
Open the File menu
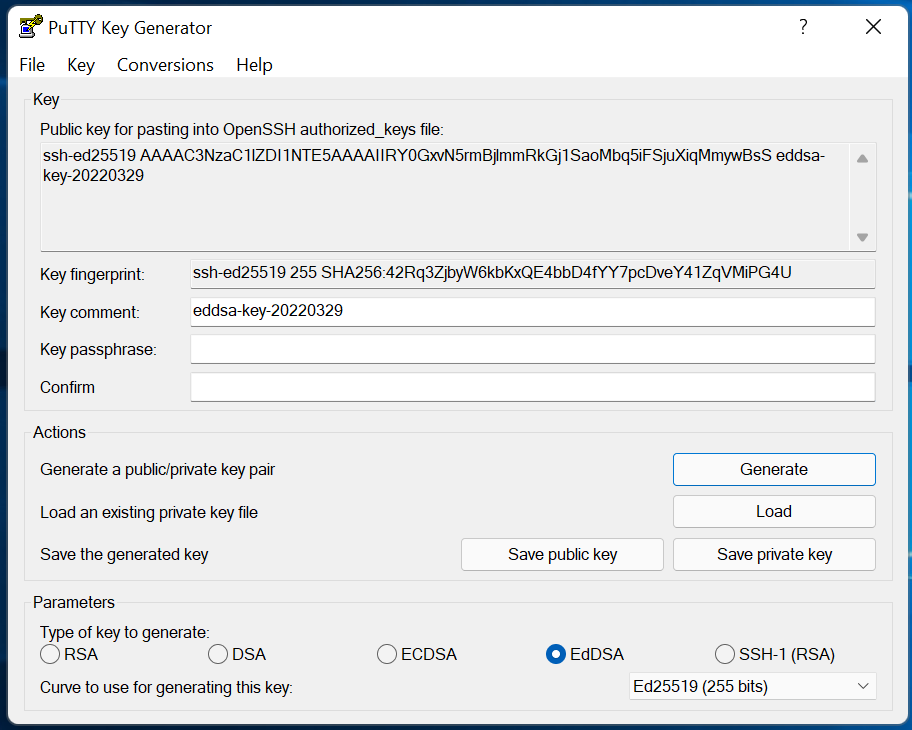31,65
